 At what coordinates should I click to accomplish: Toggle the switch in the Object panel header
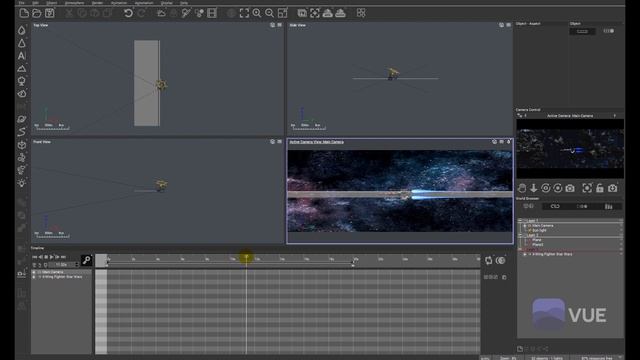[609, 31]
